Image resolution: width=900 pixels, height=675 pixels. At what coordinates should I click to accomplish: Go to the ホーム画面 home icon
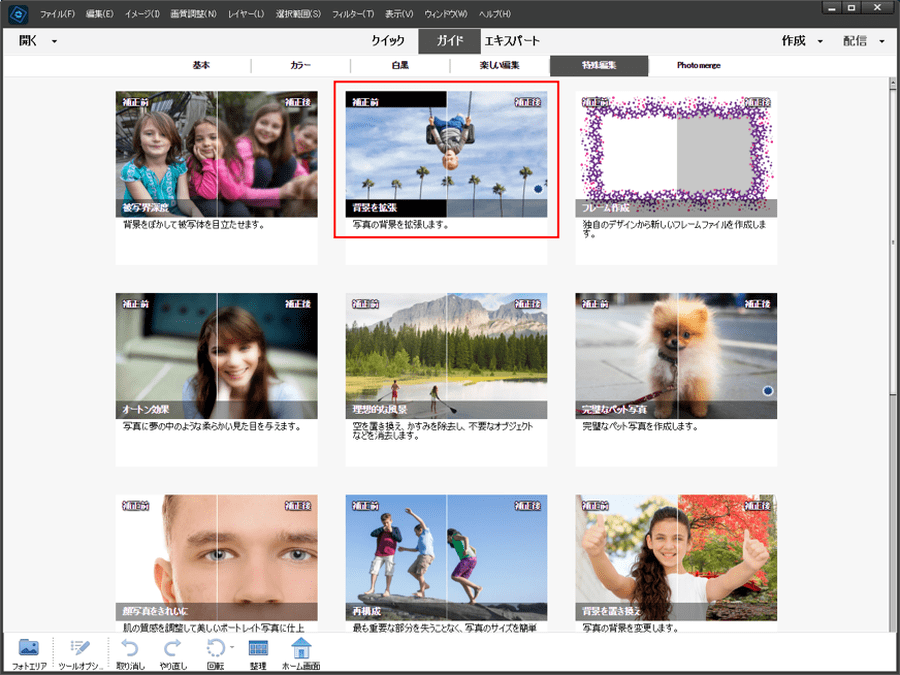[x=301, y=648]
